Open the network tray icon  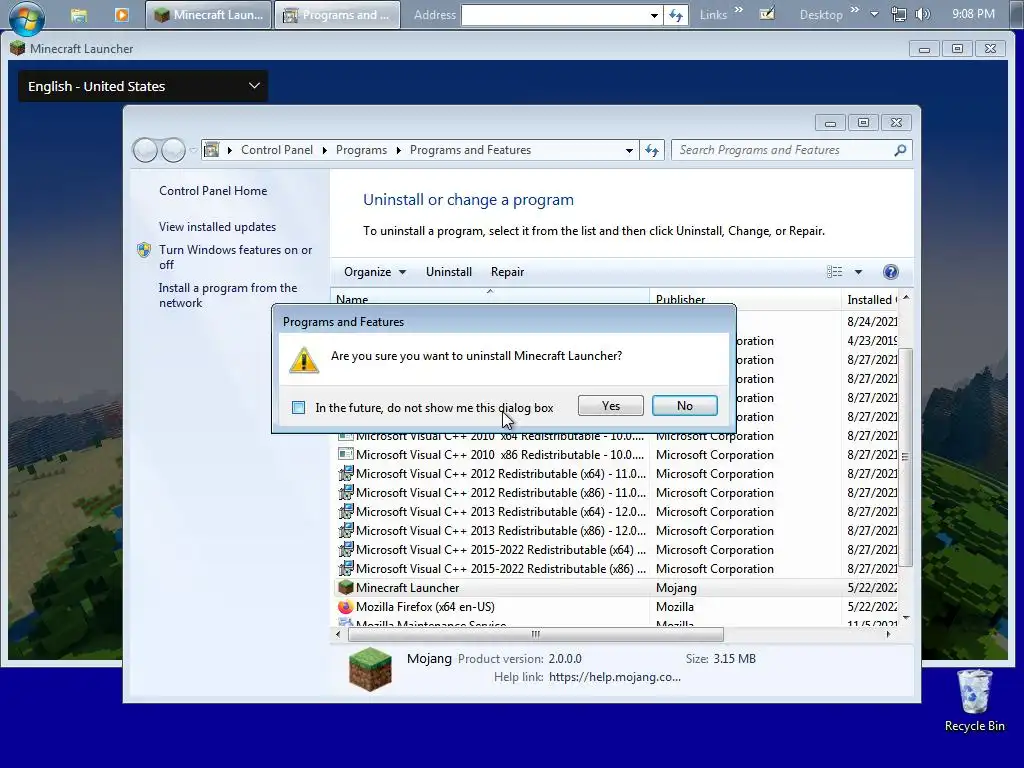(x=899, y=14)
